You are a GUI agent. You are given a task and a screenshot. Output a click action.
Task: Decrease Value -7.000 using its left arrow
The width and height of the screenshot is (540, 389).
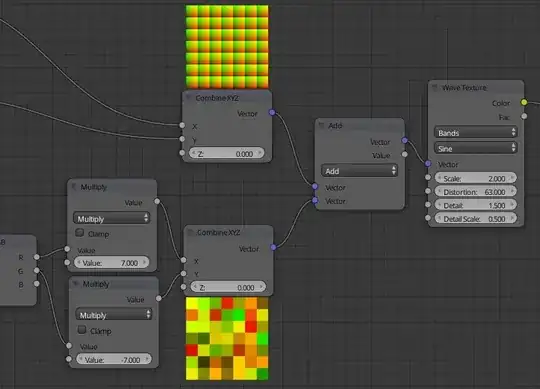click(81, 359)
